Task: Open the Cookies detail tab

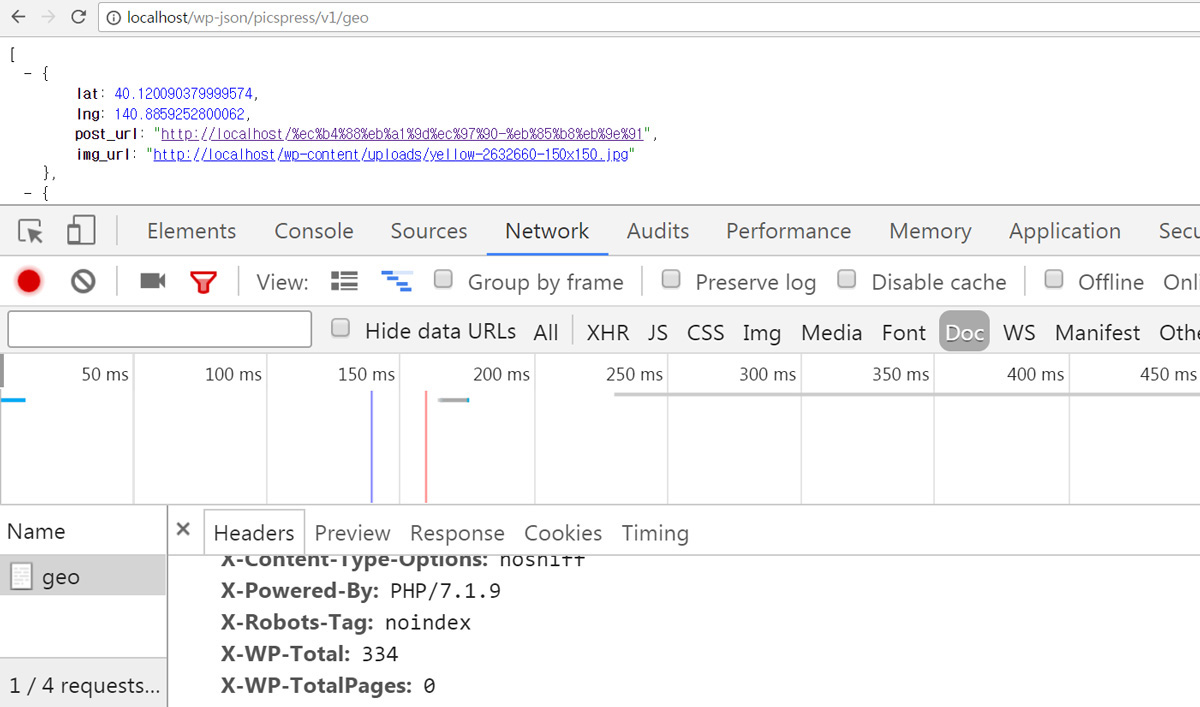Action: [x=563, y=533]
